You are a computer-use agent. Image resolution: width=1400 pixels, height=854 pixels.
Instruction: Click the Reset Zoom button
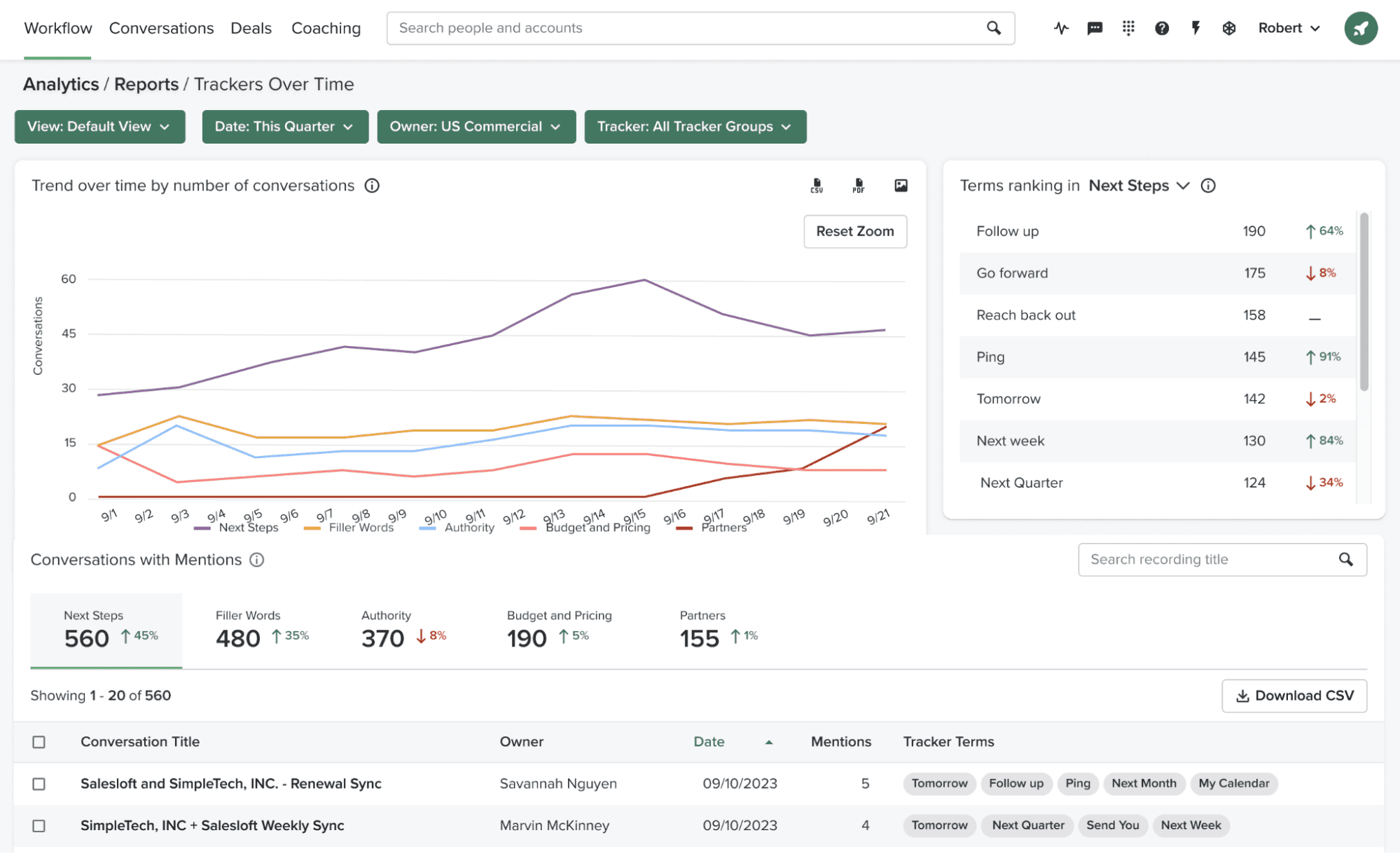point(855,231)
